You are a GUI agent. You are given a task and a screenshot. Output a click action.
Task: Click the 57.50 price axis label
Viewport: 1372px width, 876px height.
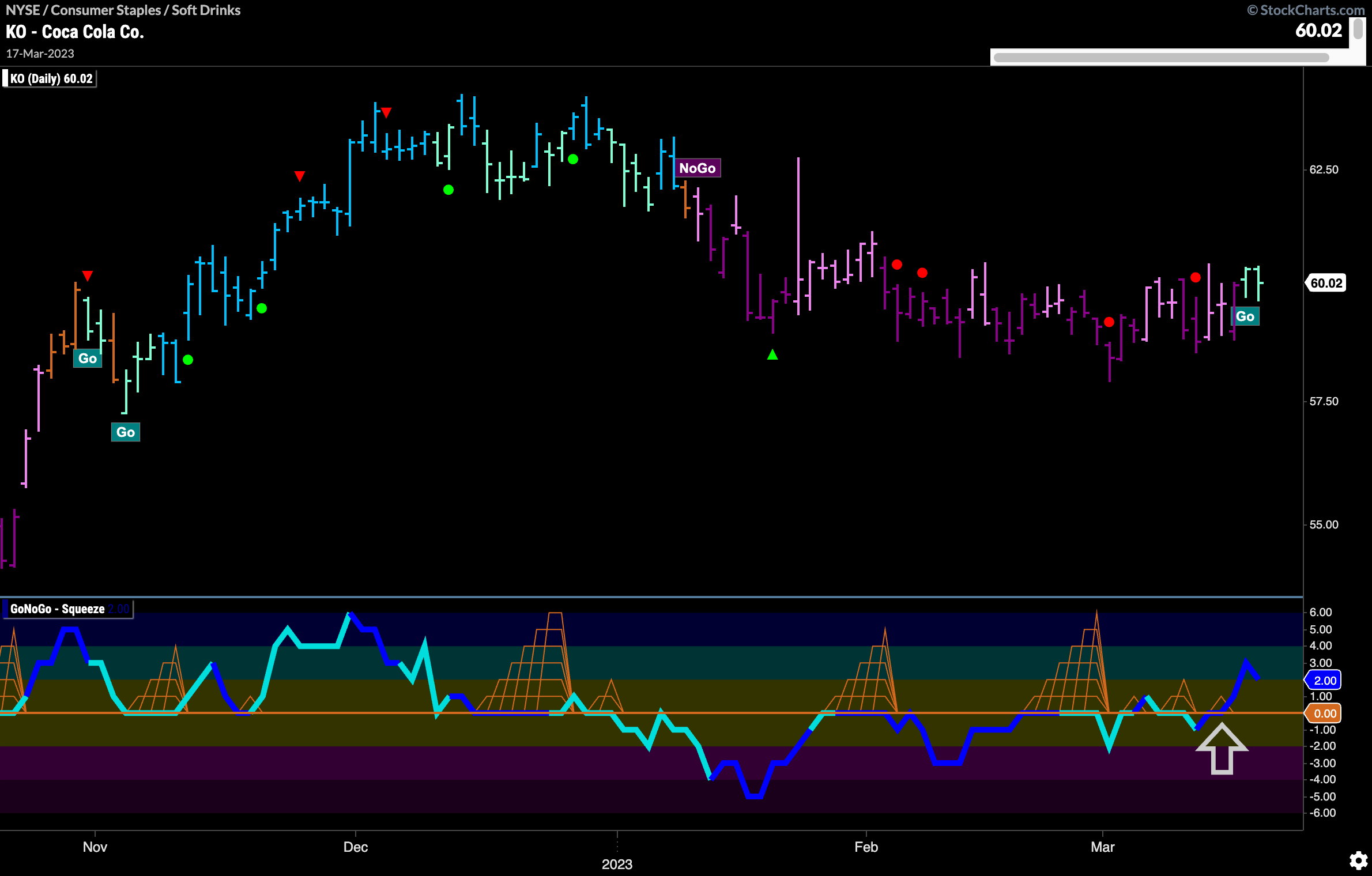[1324, 401]
